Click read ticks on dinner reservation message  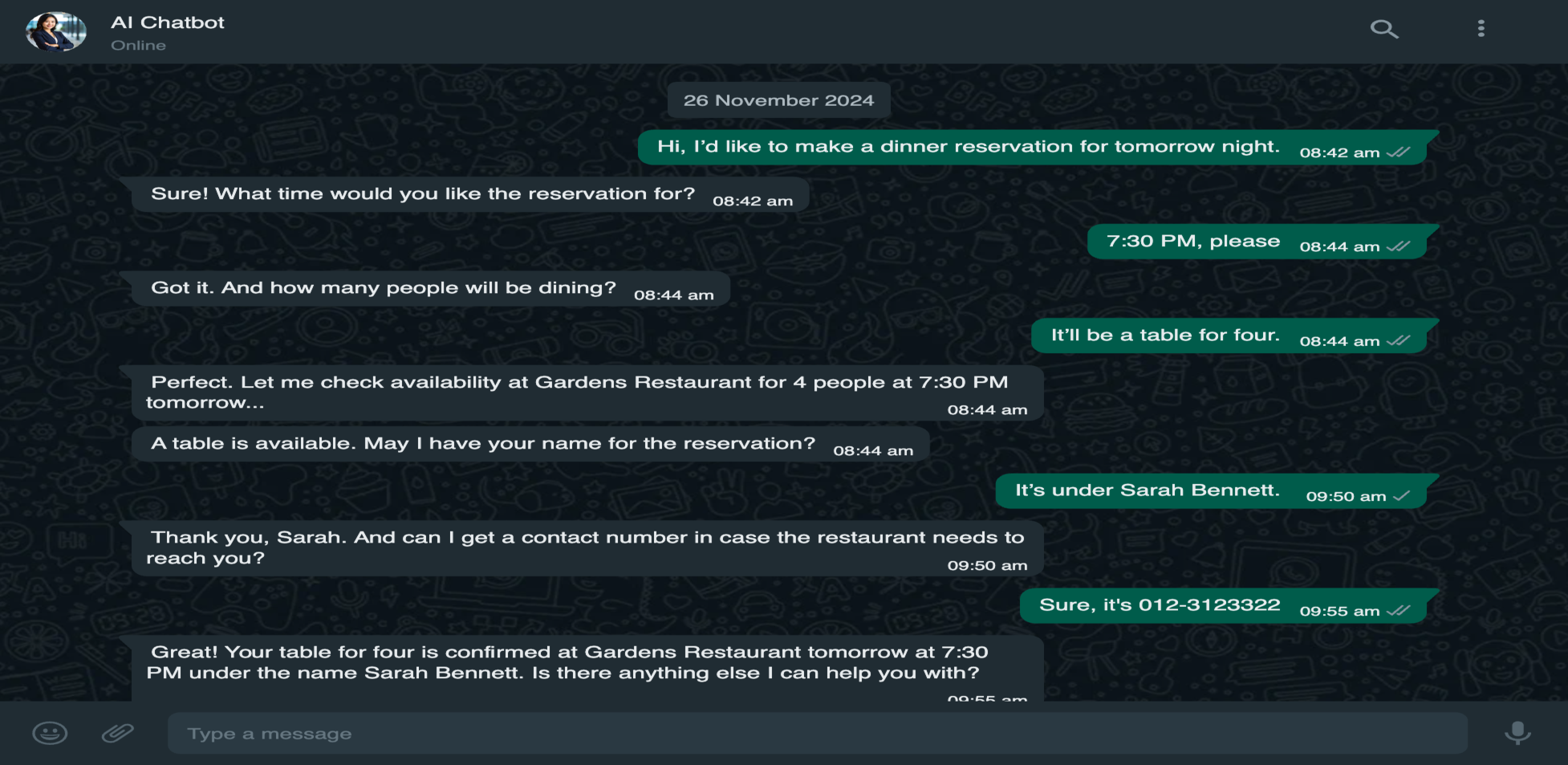click(1398, 153)
